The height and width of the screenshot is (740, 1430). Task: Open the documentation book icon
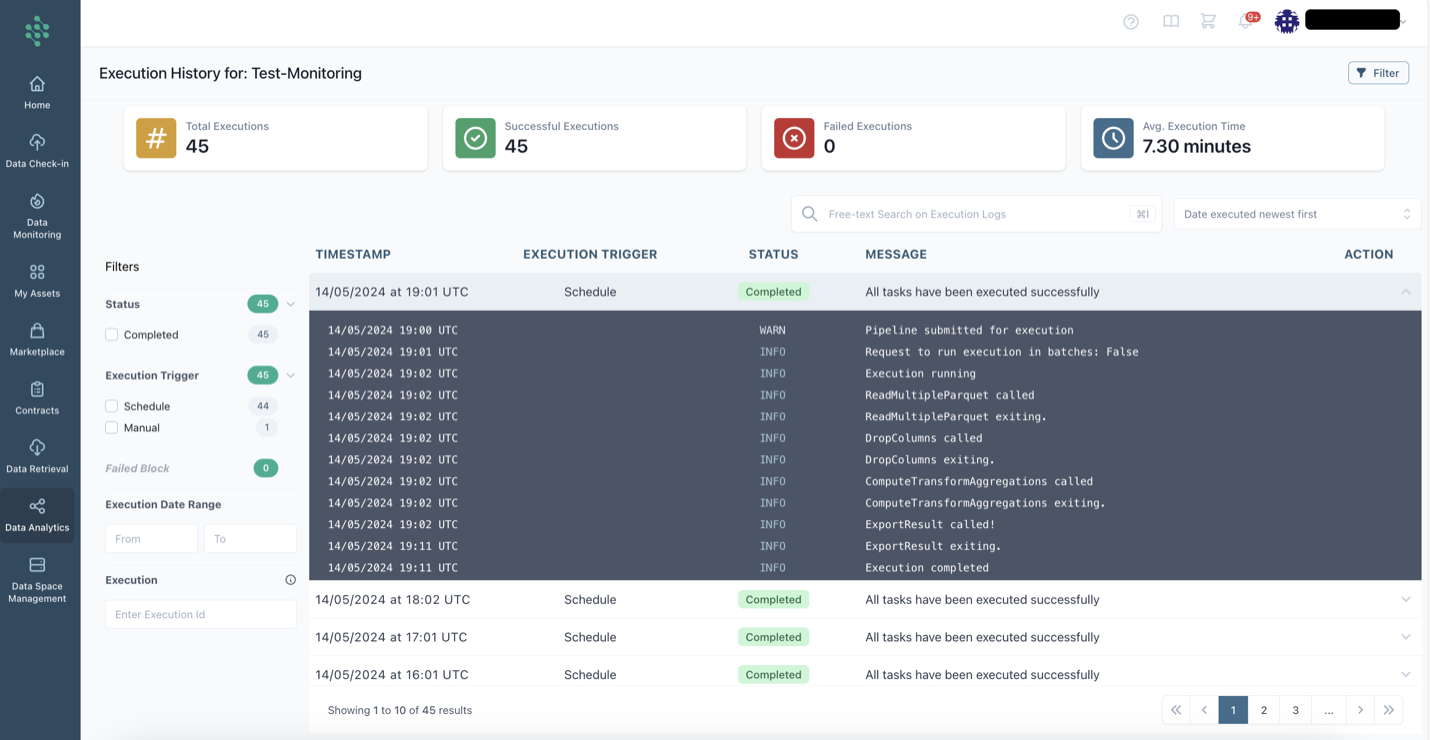click(x=1171, y=22)
